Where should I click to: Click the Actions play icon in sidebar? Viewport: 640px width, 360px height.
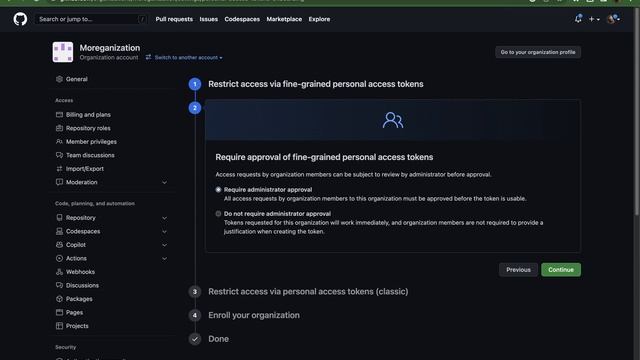(59, 258)
